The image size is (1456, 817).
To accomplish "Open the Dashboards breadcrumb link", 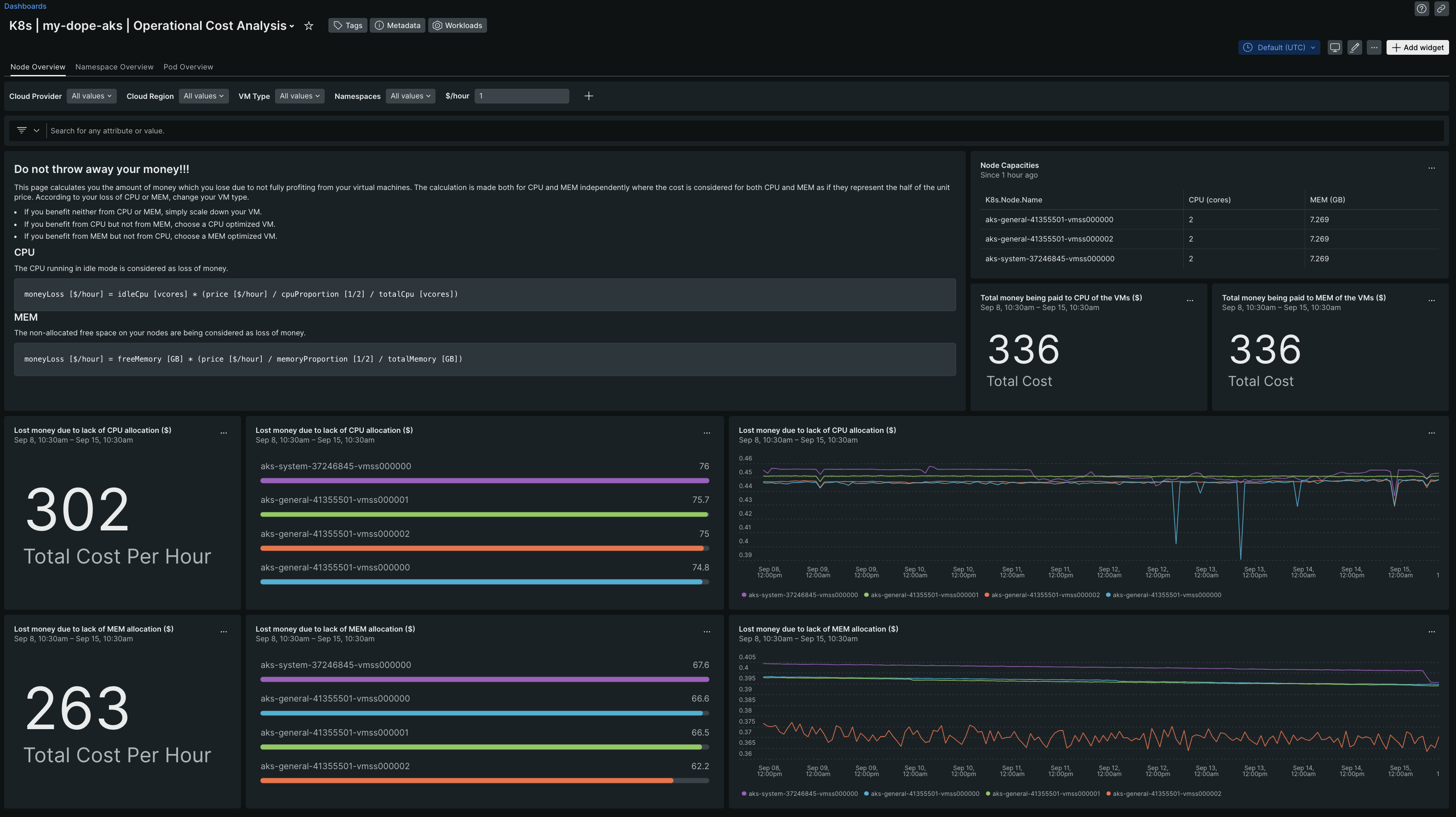I will pos(25,6).
